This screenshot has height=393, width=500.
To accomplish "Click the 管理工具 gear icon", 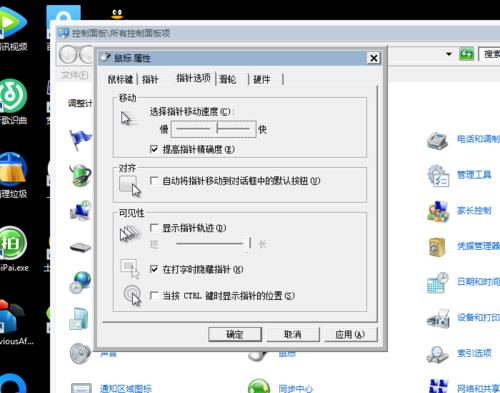I will [438, 176].
